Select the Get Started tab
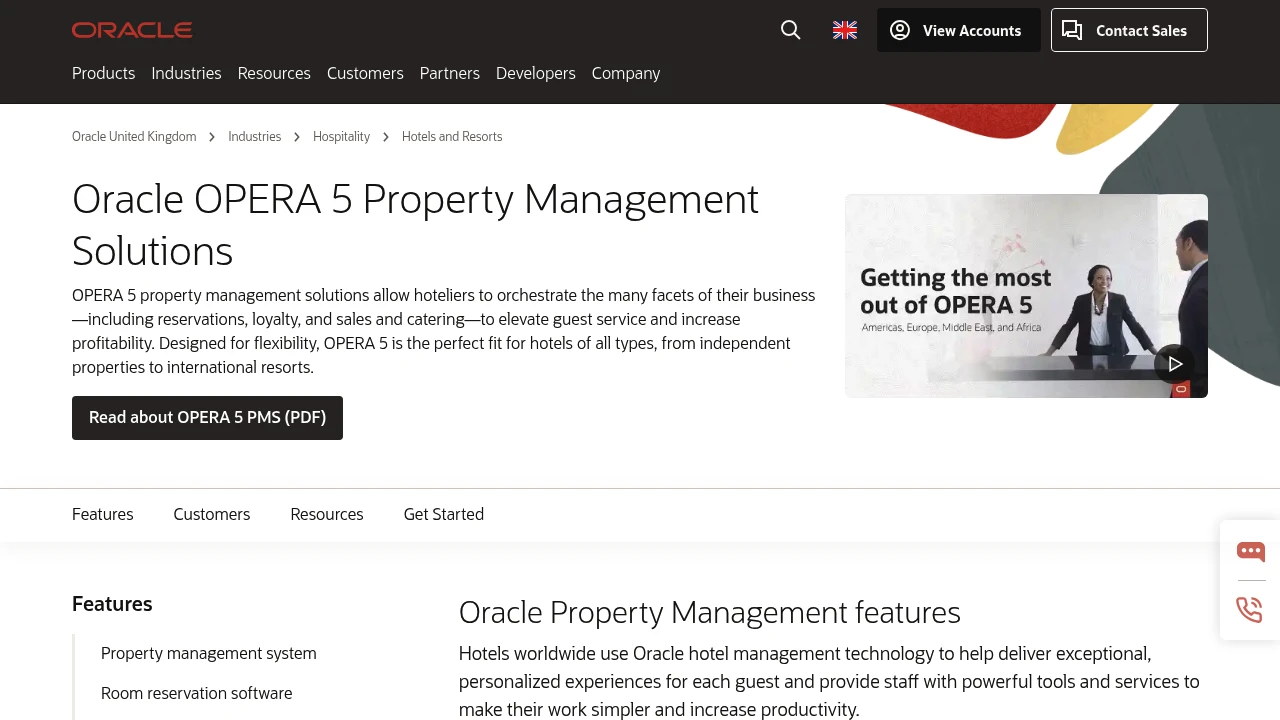This screenshot has width=1280, height=720. point(443,514)
